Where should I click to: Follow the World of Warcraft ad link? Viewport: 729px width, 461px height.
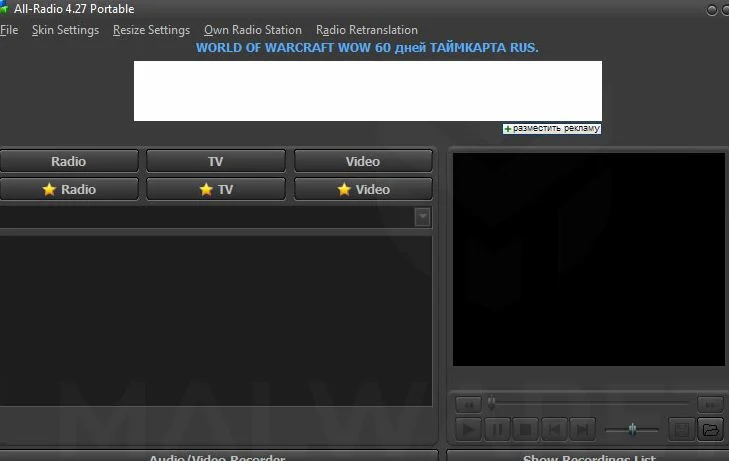(x=367, y=48)
